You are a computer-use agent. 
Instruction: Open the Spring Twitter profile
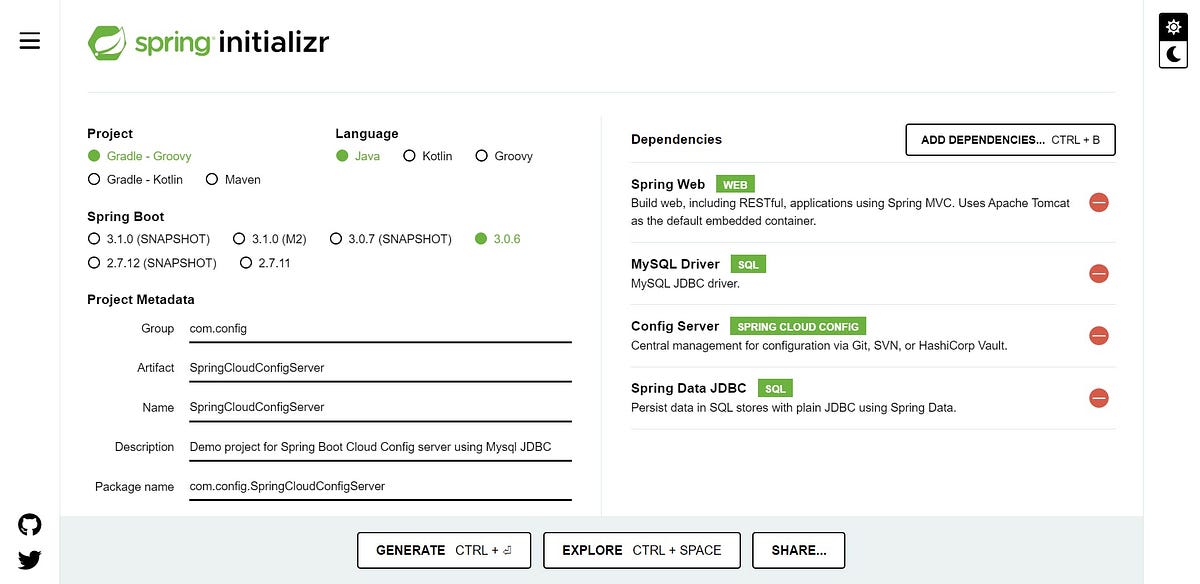(29, 559)
